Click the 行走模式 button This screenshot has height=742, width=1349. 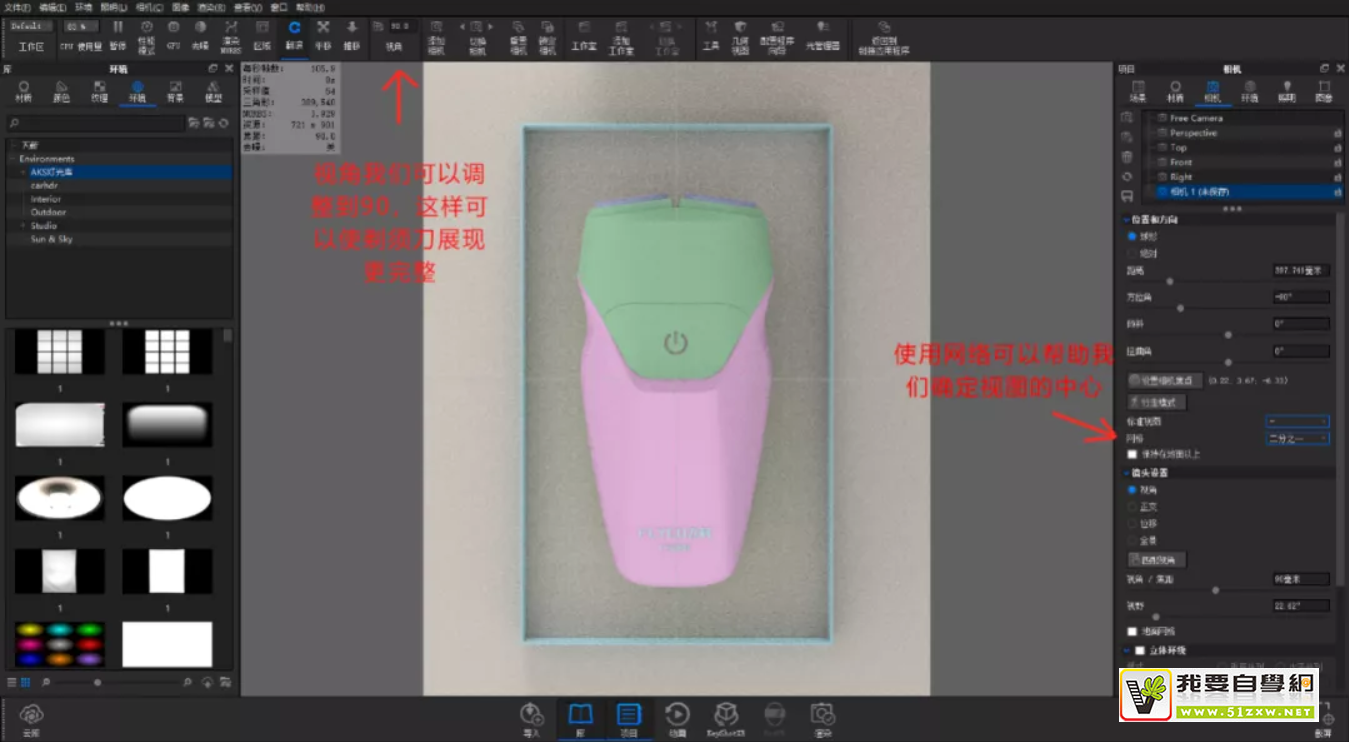[x=1157, y=402]
